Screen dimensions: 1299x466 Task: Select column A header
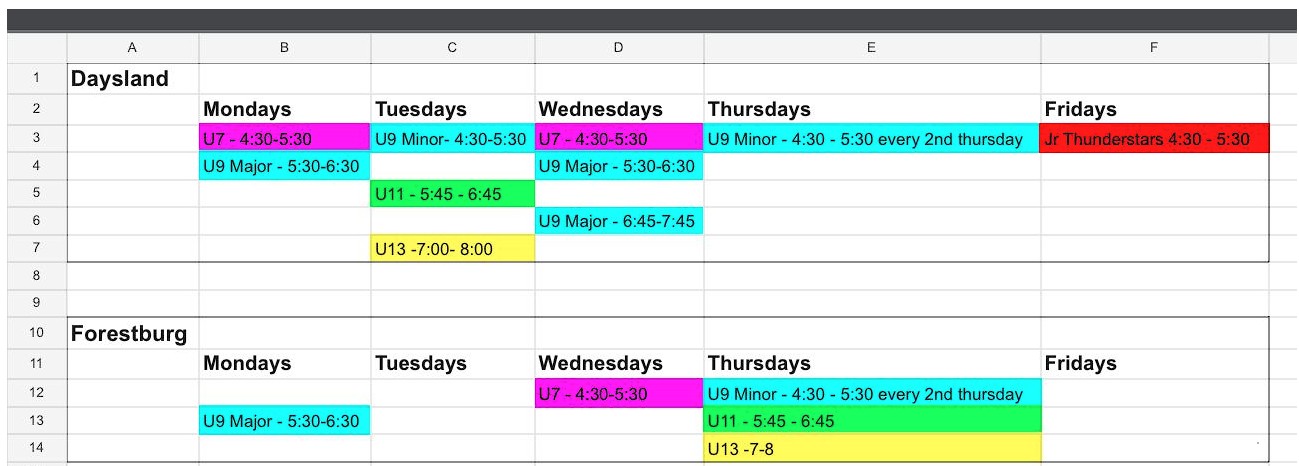(x=132, y=48)
